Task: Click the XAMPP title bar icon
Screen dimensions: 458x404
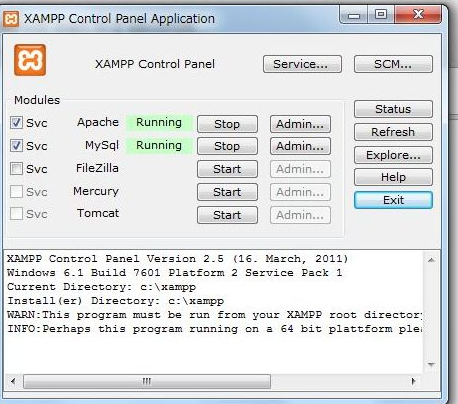Action: pyautogui.click(x=11, y=18)
